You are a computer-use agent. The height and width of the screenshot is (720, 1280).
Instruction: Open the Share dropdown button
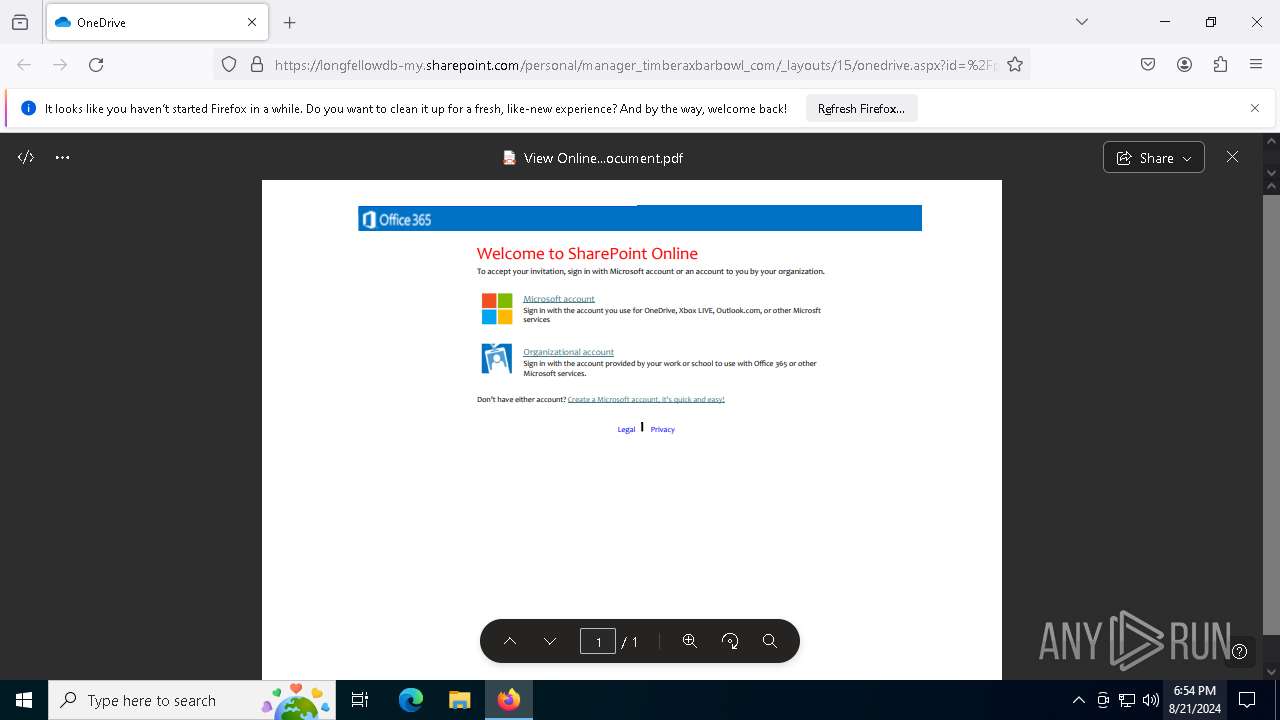pos(1153,158)
